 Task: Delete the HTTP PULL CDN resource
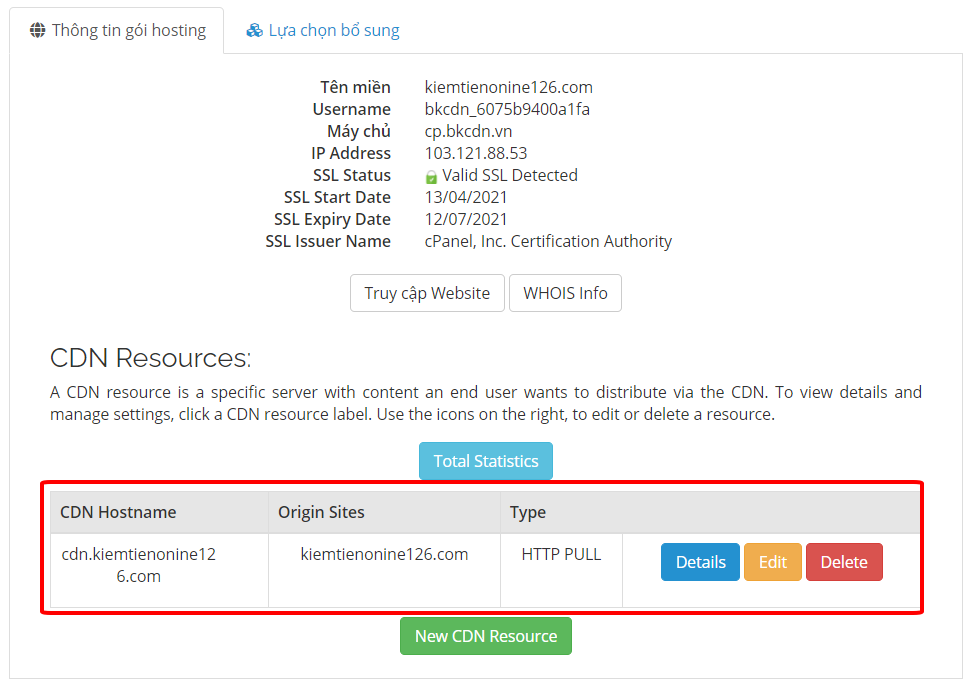point(844,562)
